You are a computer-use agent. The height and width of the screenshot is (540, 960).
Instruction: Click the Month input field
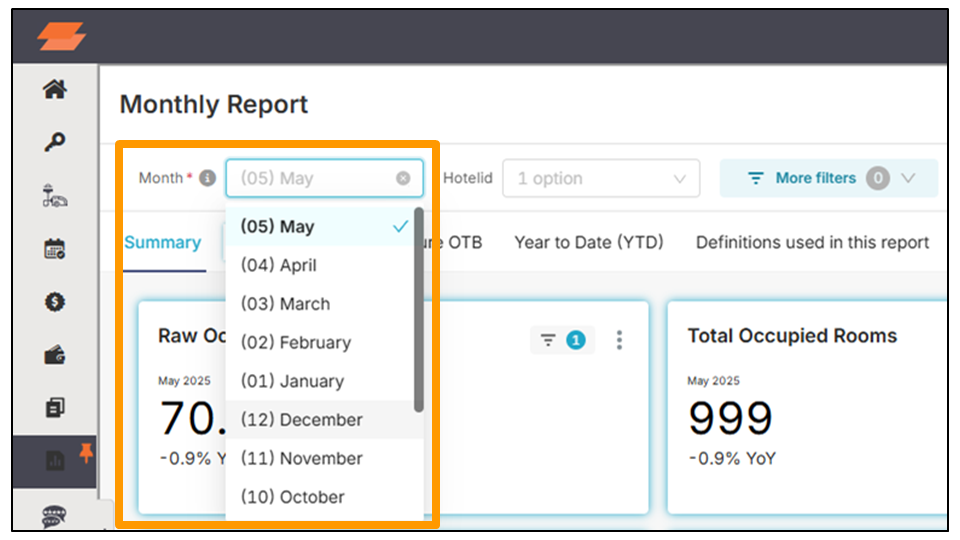coord(324,178)
